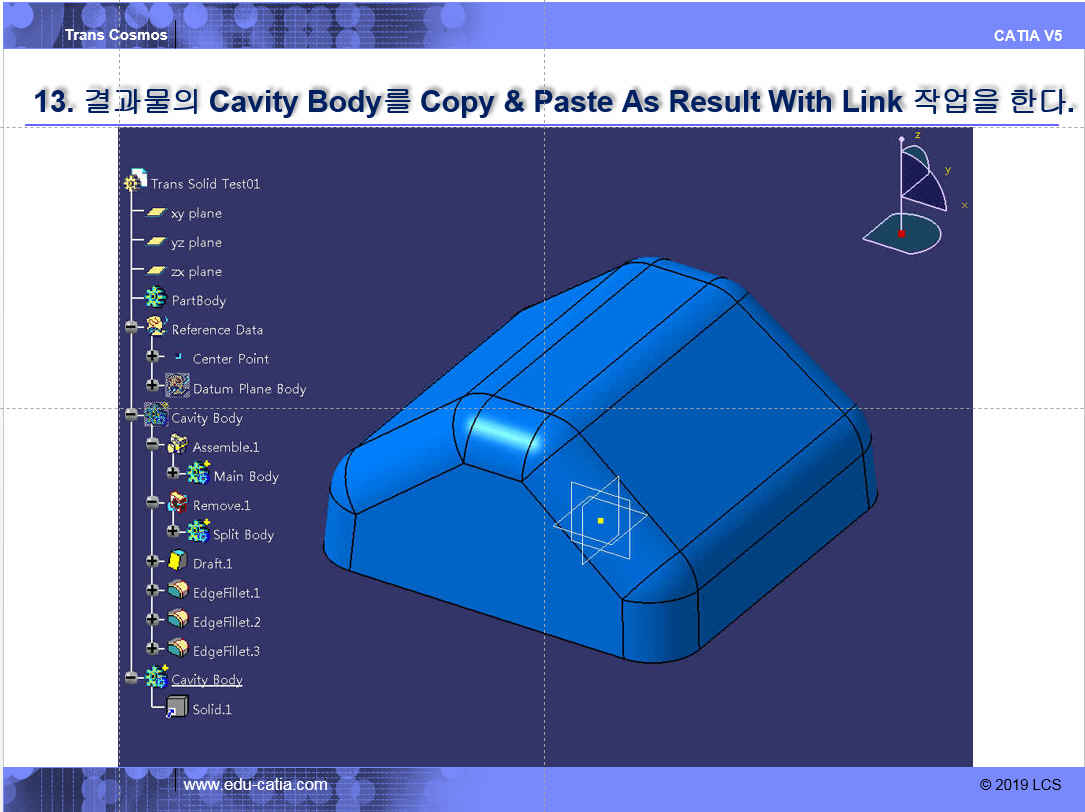Click the Main Body gear icon

198,473
